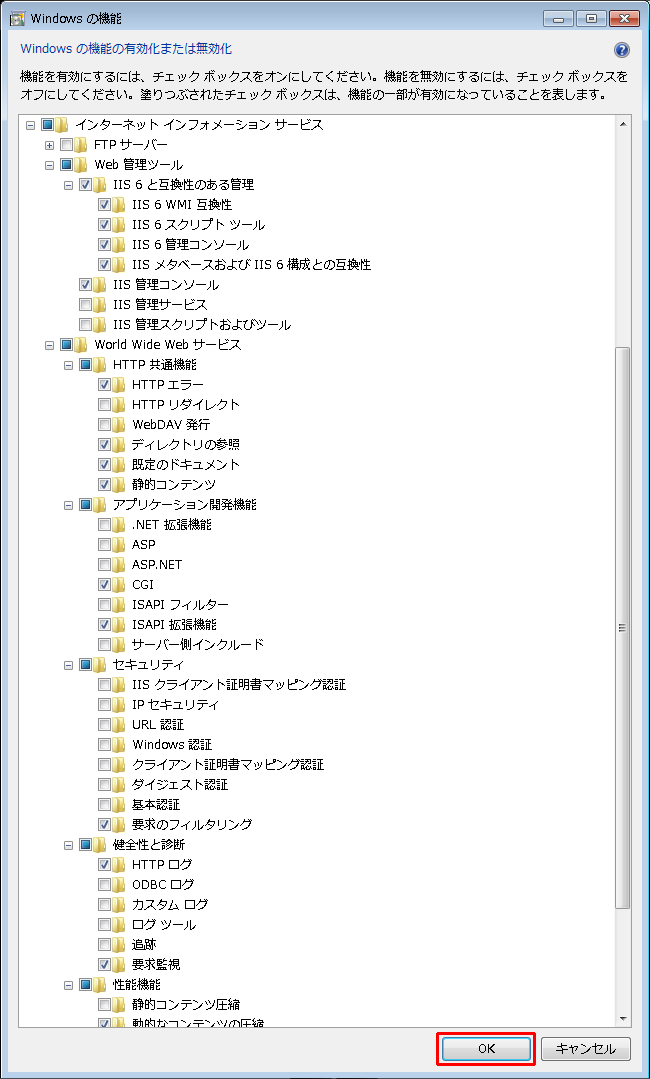Click the scrollbar down arrow

[x=623, y=1018]
